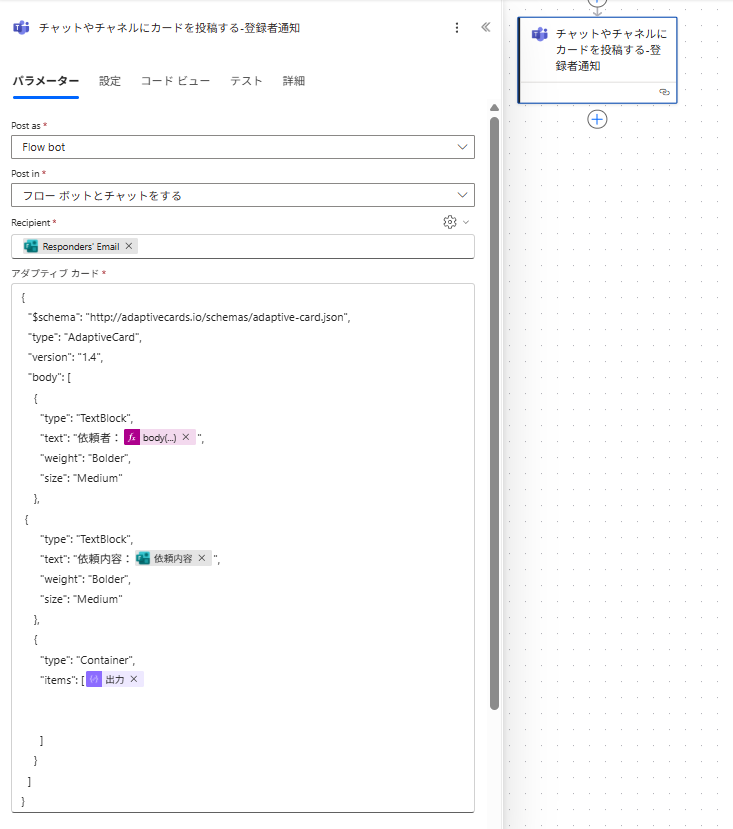The height and width of the screenshot is (829, 733).
Task: Remove the 出力 variable token
Action: click(133, 679)
